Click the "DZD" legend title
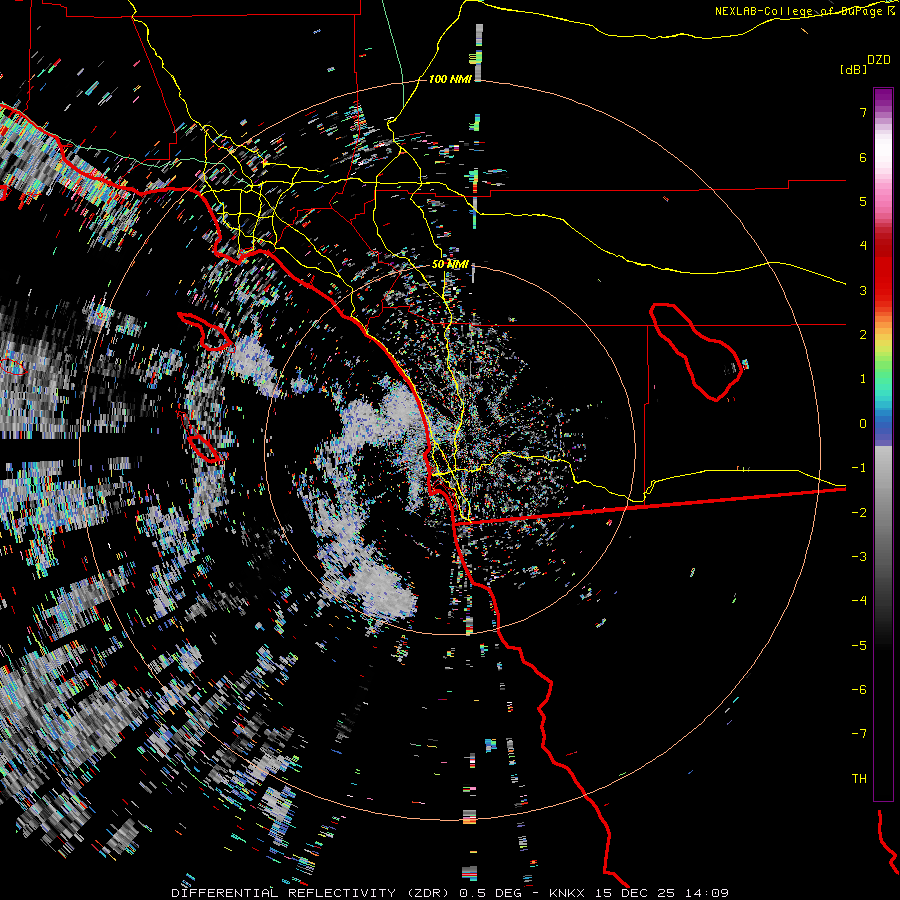 pyautogui.click(x=879, y=60)
